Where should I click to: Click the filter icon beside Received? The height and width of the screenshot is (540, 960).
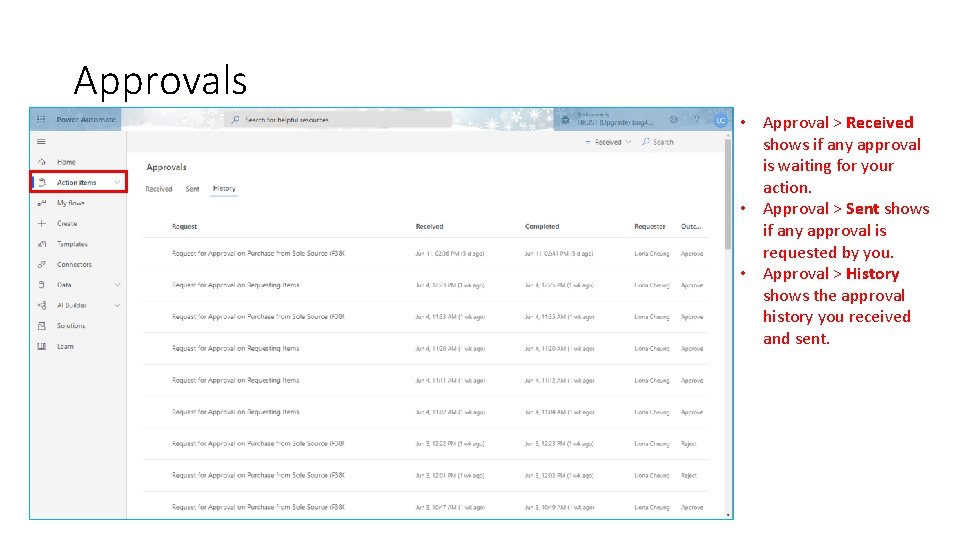[588, 142]
